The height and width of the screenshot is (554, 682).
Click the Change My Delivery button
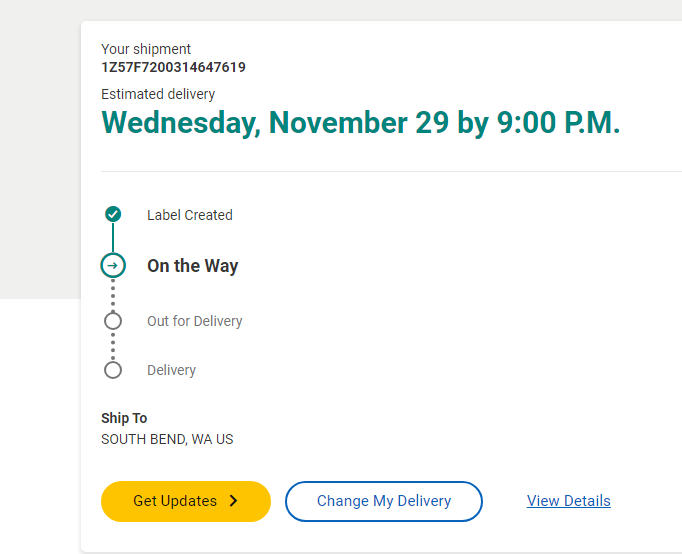click(384, 501)
